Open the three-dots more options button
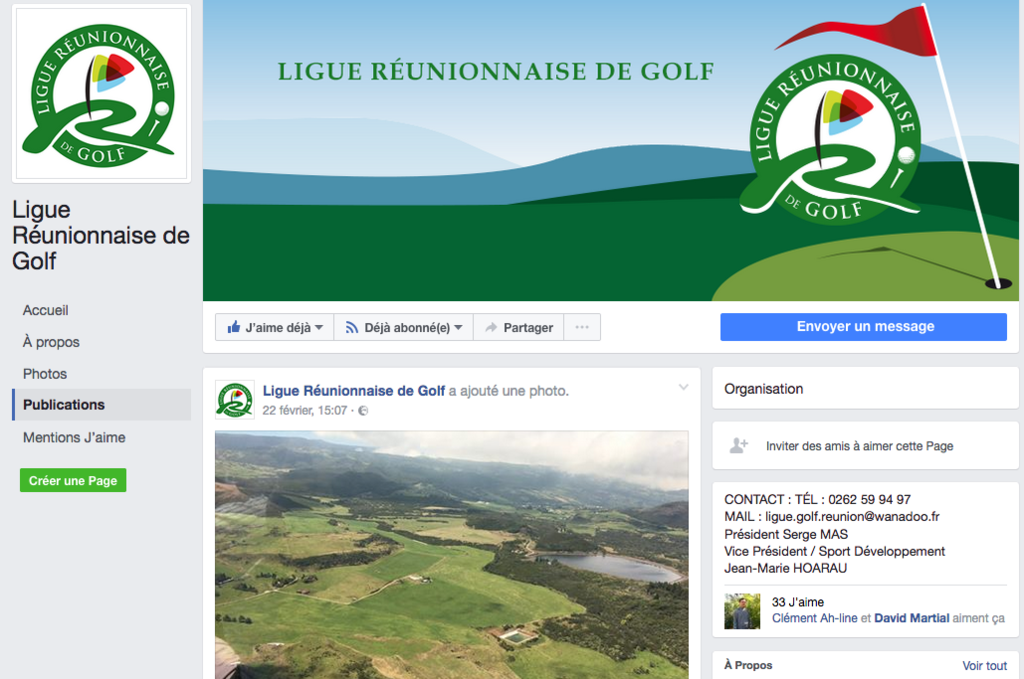Image resolution: width=1024 pixels, height=679 pixels. (x=582, y=327)
